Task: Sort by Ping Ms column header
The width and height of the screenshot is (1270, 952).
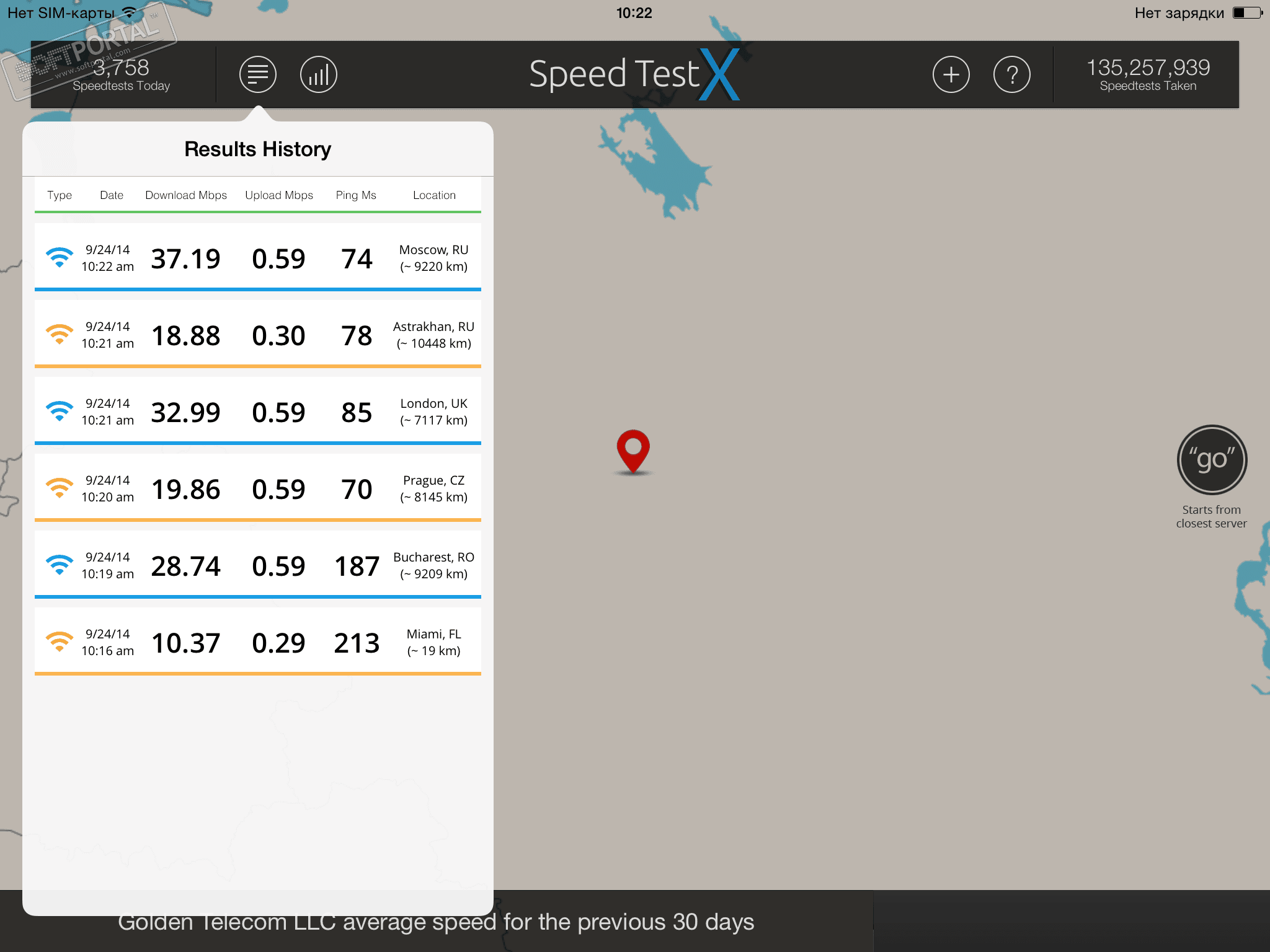Action: 356,195
